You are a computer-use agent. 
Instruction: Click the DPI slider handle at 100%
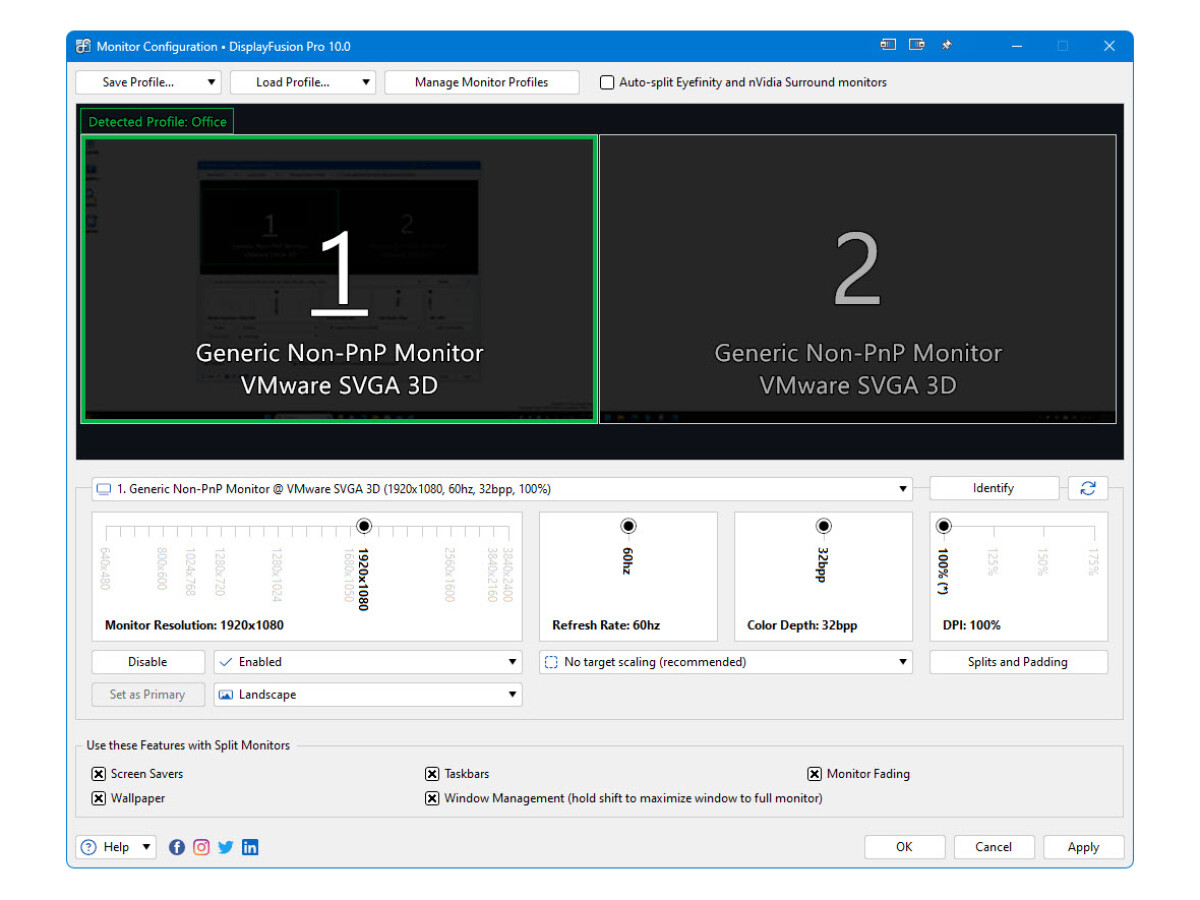(x=943, y=526)
